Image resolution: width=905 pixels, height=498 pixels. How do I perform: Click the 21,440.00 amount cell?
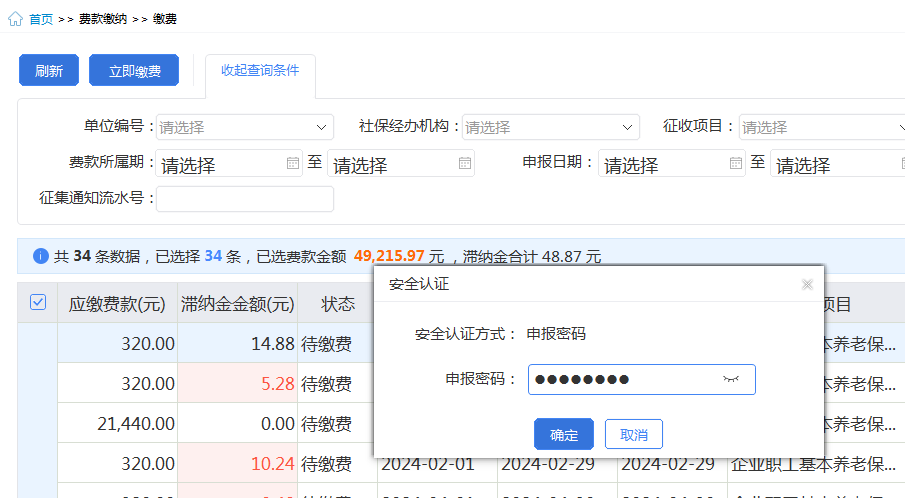tap(117, 424)
